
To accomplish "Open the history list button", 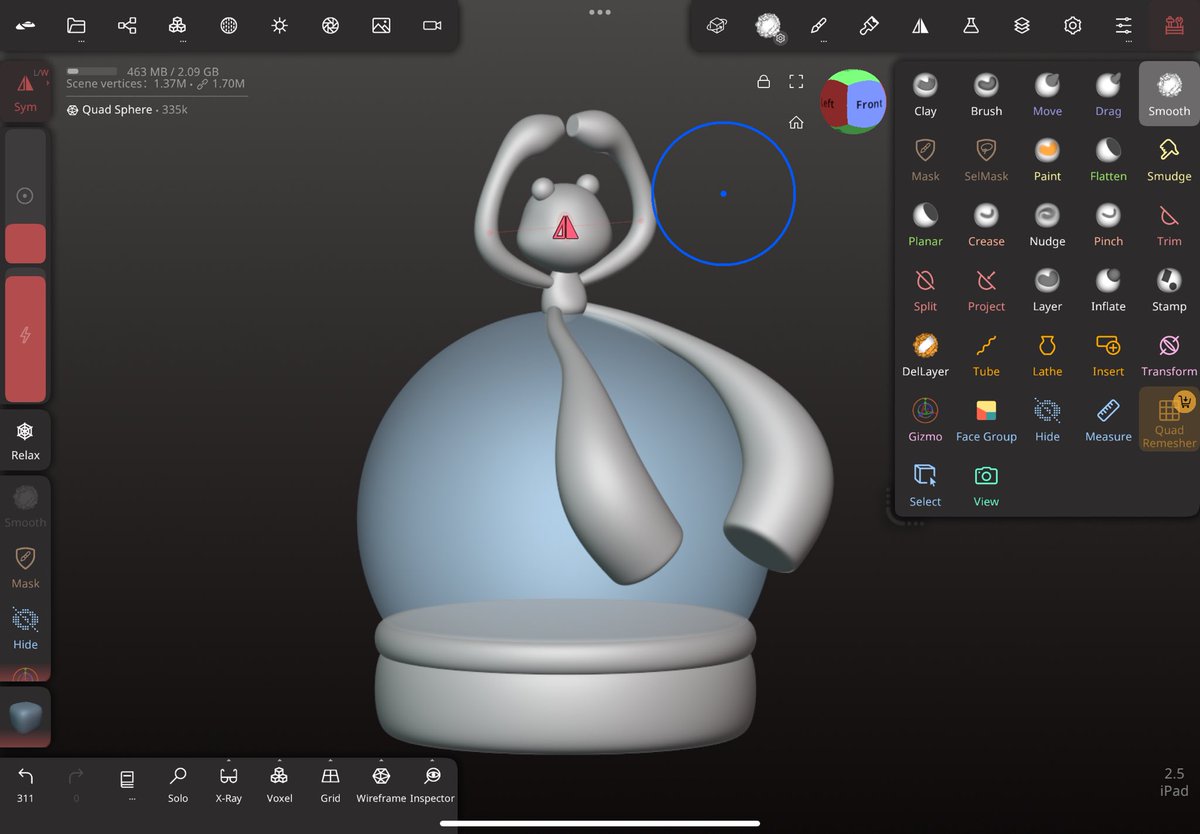I will pyautogui.click(x=127, y=782).
